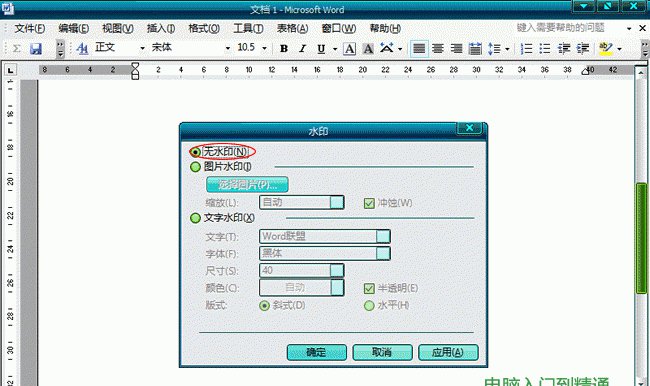Open the Help menu (帮助)
Image resolution: width=650 pixels, height=386 pixels.
coord(385,28)
